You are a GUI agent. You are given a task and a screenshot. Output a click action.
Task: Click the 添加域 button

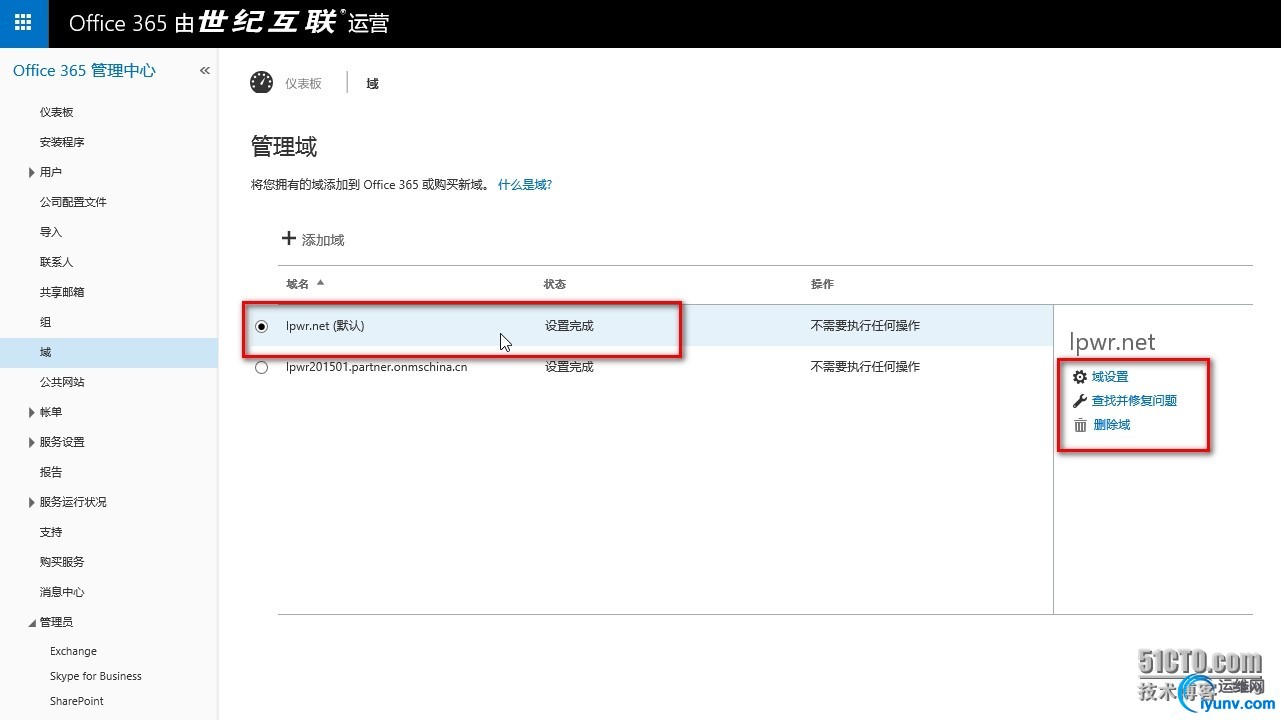313,240
